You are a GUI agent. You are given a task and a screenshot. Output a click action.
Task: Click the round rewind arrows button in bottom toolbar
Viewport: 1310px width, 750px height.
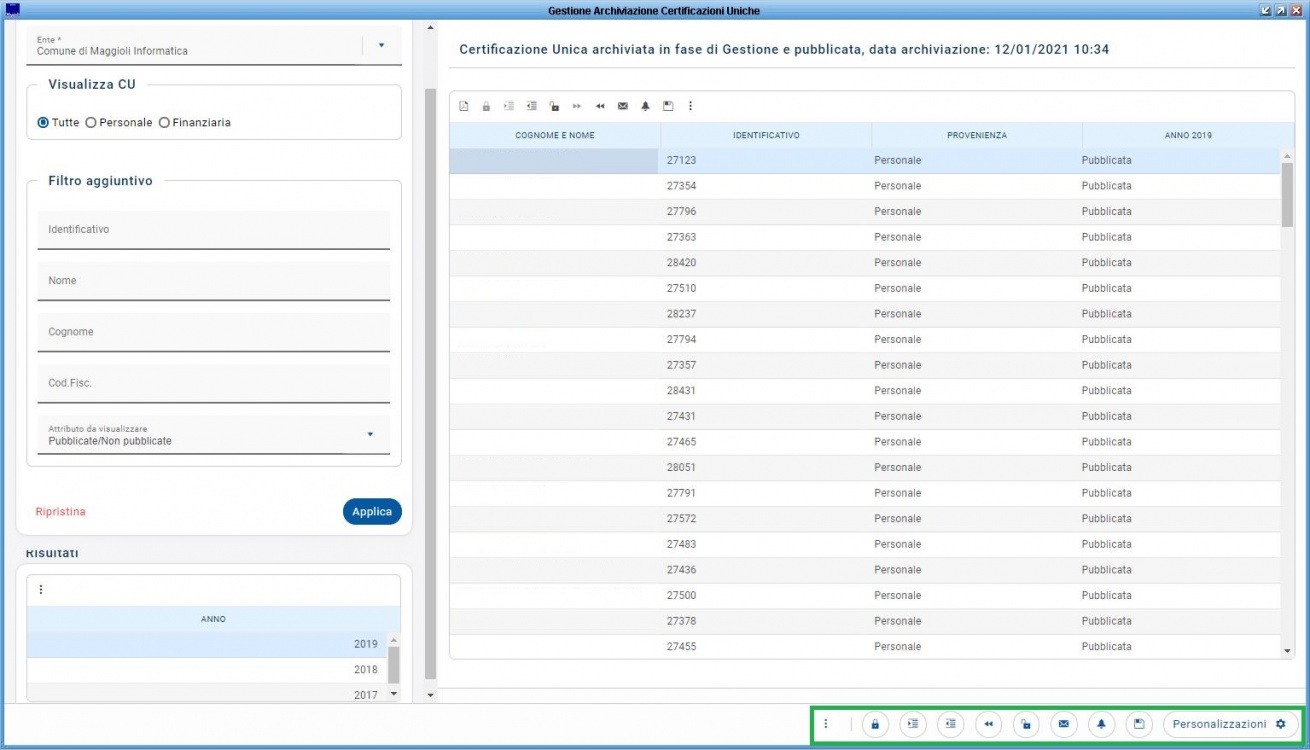[988, 724]
